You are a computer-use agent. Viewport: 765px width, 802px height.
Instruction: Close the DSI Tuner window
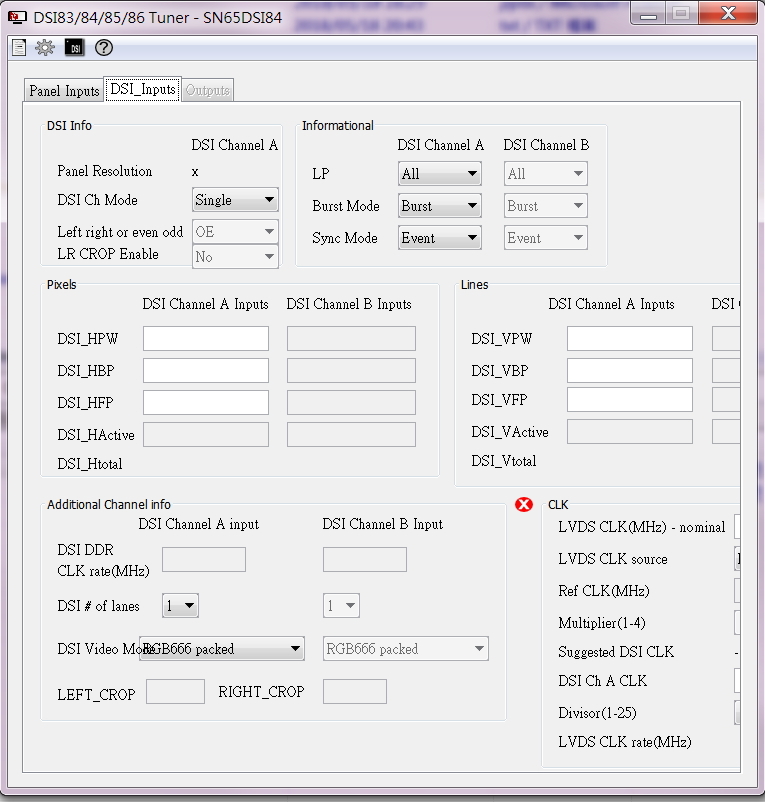click(728, 14)
